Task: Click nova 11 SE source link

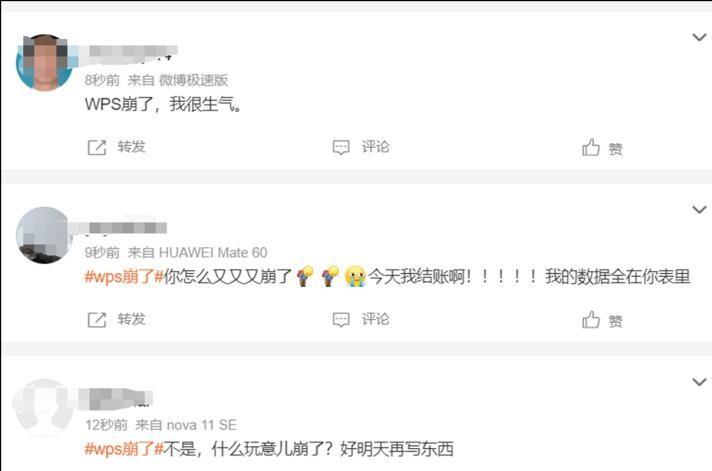Action: 202,425
